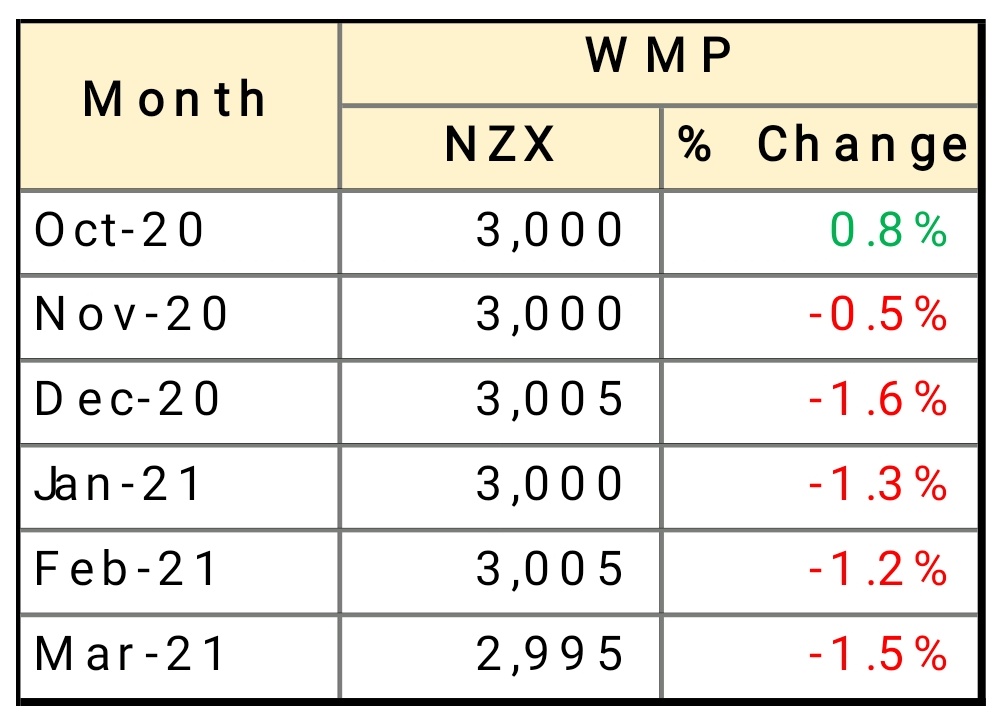Select the -1.3% change cell
Screen dimensions: 1004x723
coord(877,485)
